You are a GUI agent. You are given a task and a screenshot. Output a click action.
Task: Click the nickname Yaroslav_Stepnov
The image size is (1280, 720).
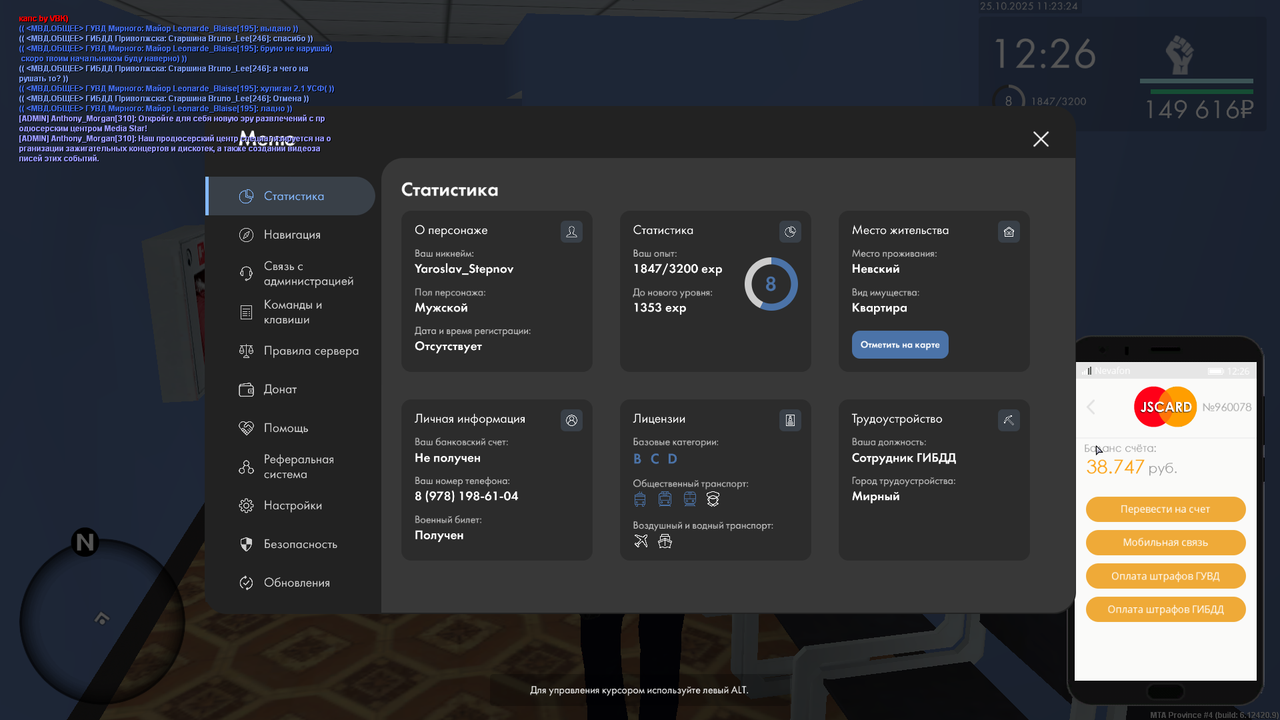464,269
